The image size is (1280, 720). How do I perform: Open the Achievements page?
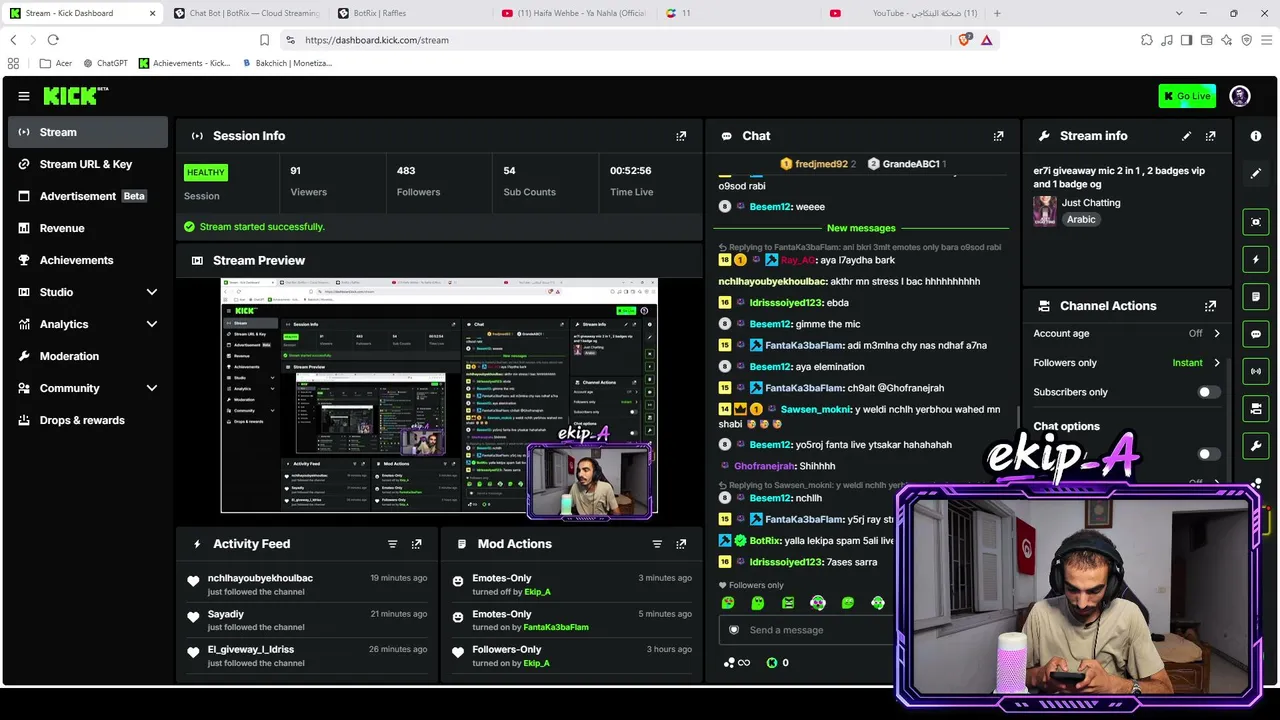pyautogui.click(x=88, y=260)
